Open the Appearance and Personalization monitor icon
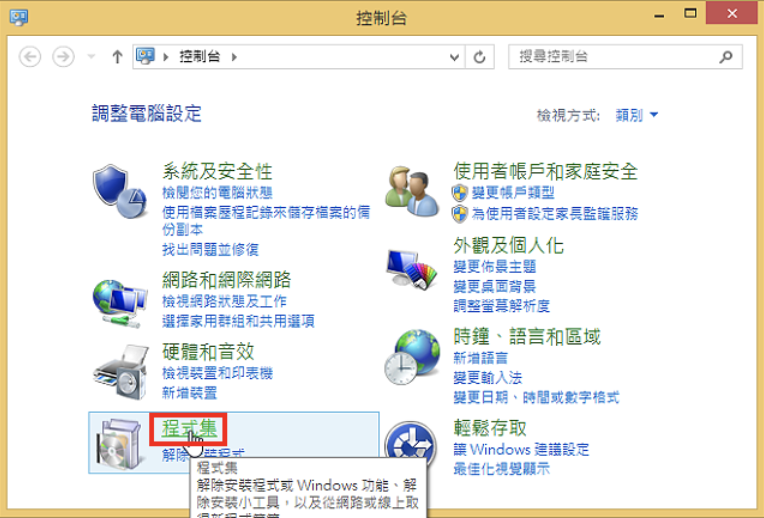Image resolution: width=764 pixels, height=518 pixels. pyautogui.click(x=412, y=269)
